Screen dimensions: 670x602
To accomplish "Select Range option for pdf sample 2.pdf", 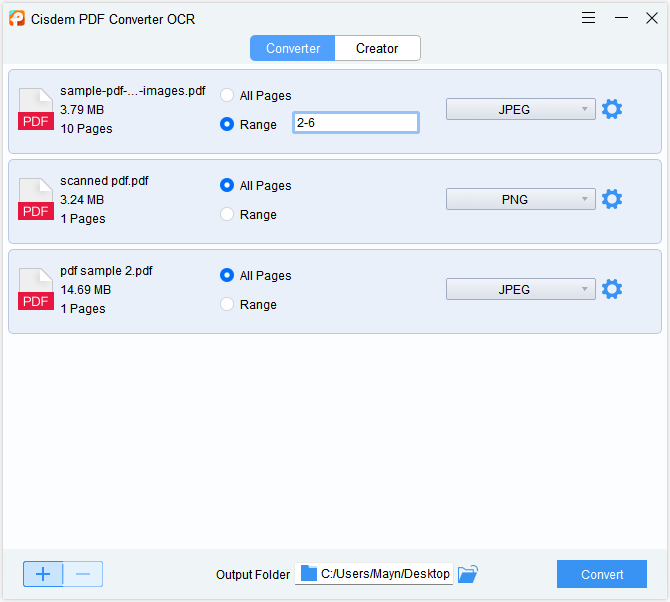I will pos(227,304).
